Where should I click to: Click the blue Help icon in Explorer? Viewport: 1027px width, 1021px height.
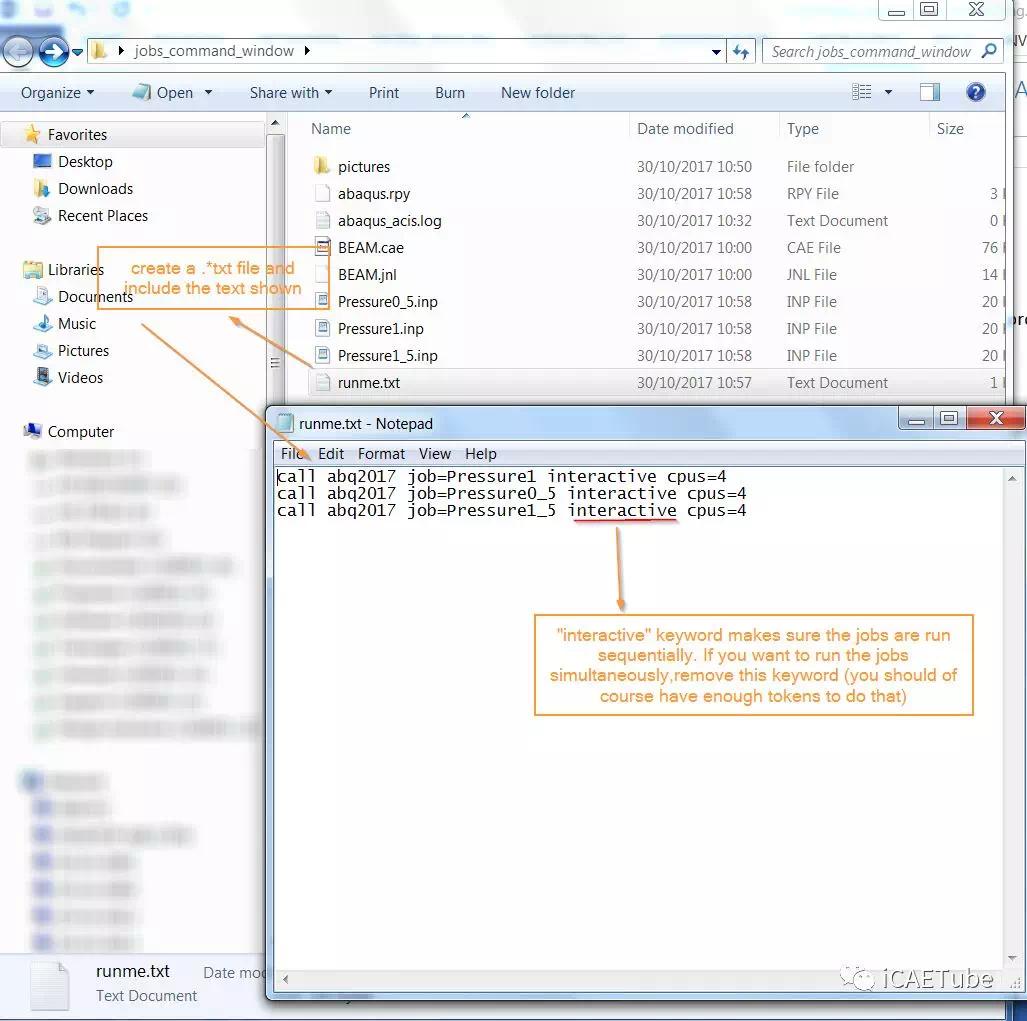click(976, 92)
